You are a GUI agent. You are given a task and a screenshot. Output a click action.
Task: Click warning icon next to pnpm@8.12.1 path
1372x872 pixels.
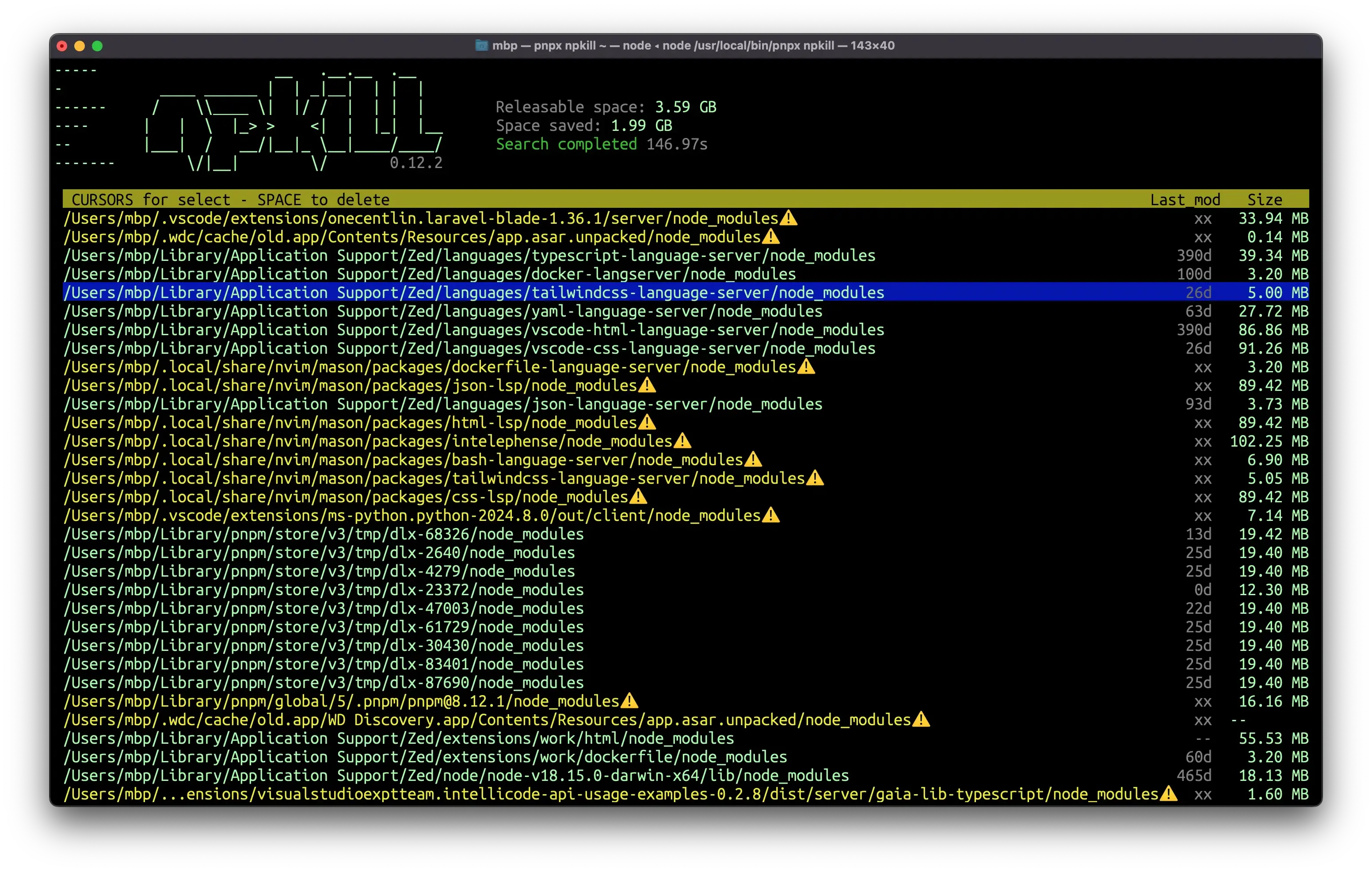[629, 701]
